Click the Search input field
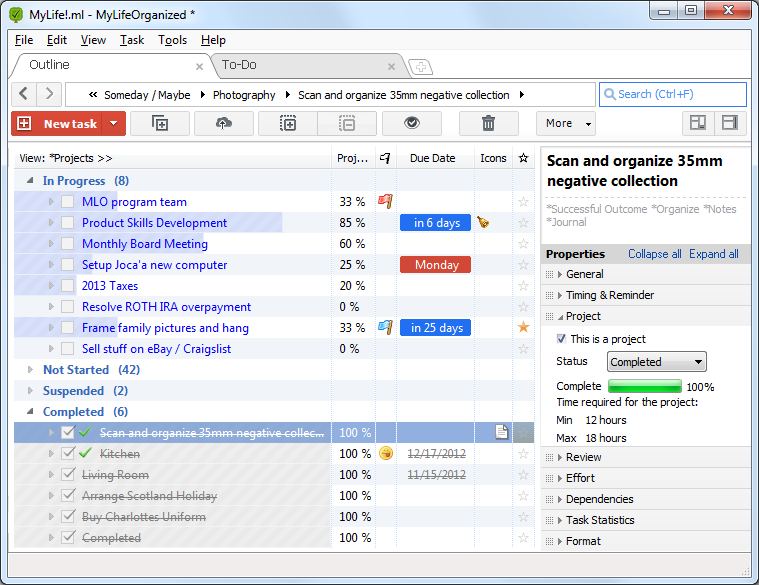 (673, 94)
